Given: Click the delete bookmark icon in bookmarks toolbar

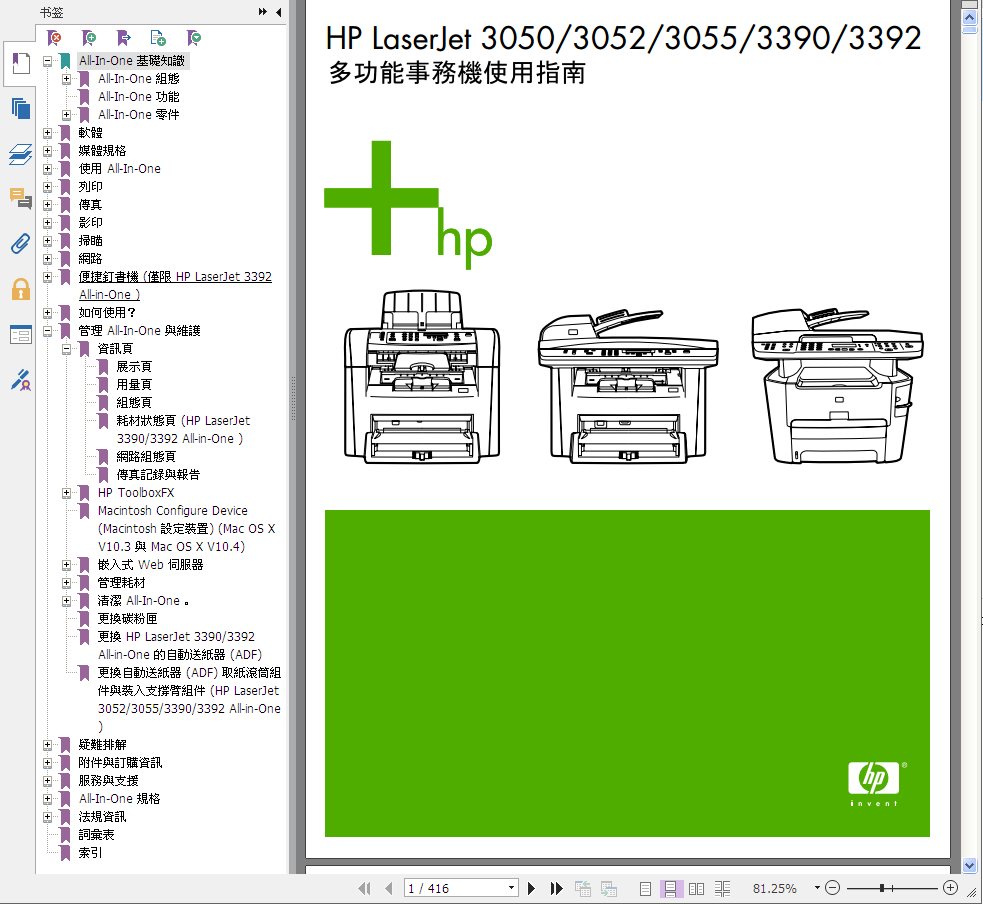Looking at the screenshot, I should (x=55, y=38).
